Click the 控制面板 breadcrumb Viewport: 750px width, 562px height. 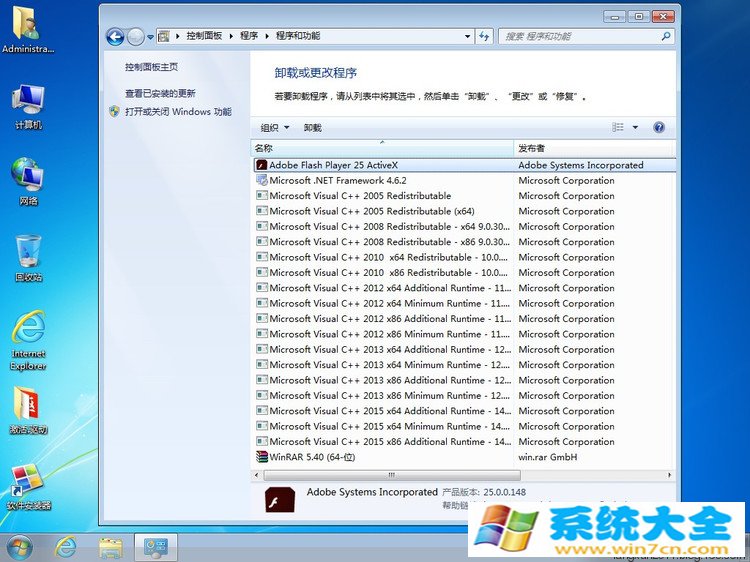pos(204,36)
